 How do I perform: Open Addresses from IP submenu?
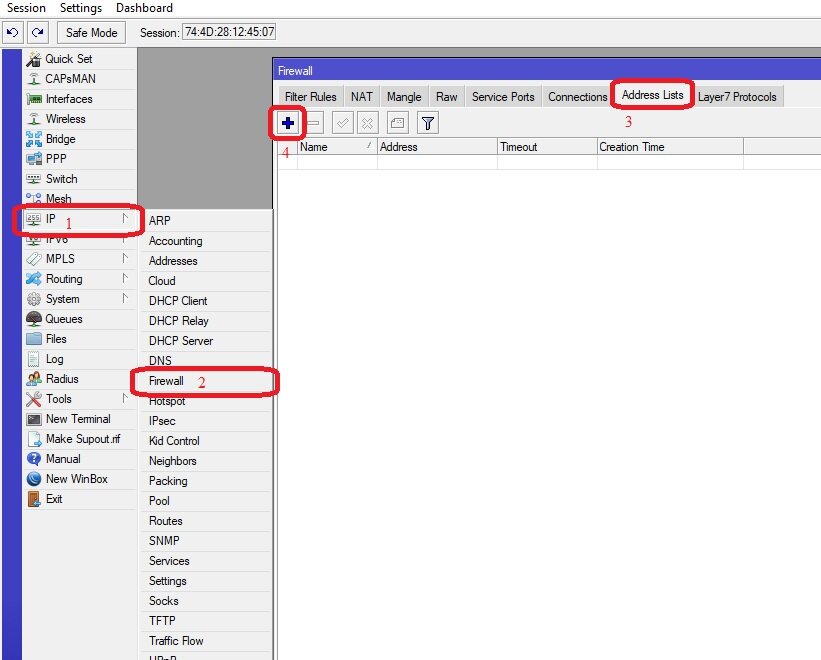pos(205,261)
